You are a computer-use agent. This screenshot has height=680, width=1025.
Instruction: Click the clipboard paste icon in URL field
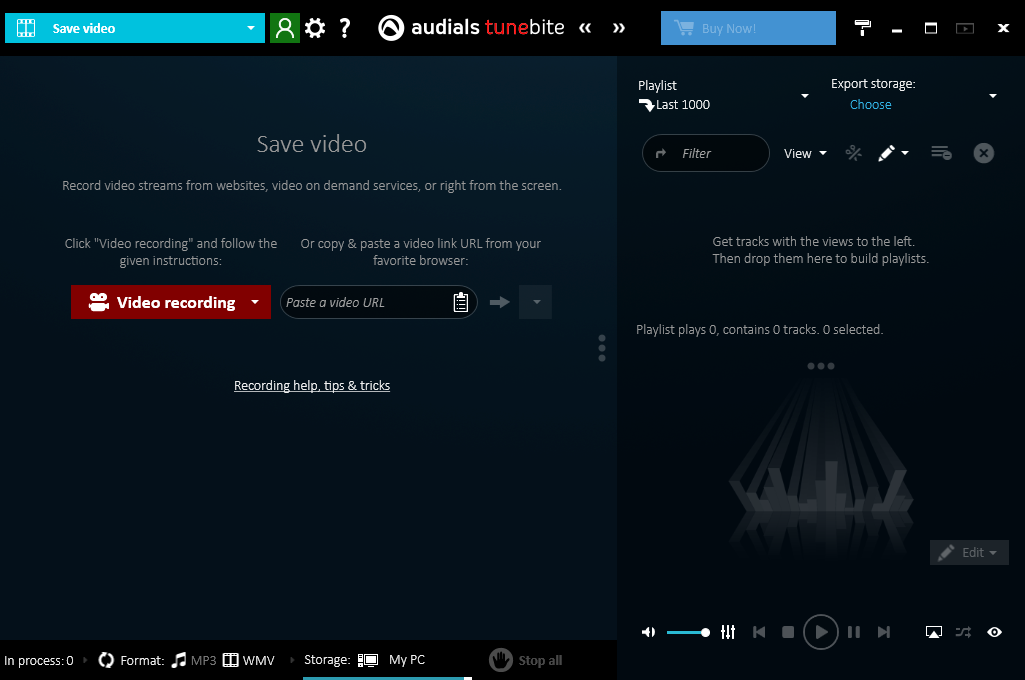(x=461, y=302)
